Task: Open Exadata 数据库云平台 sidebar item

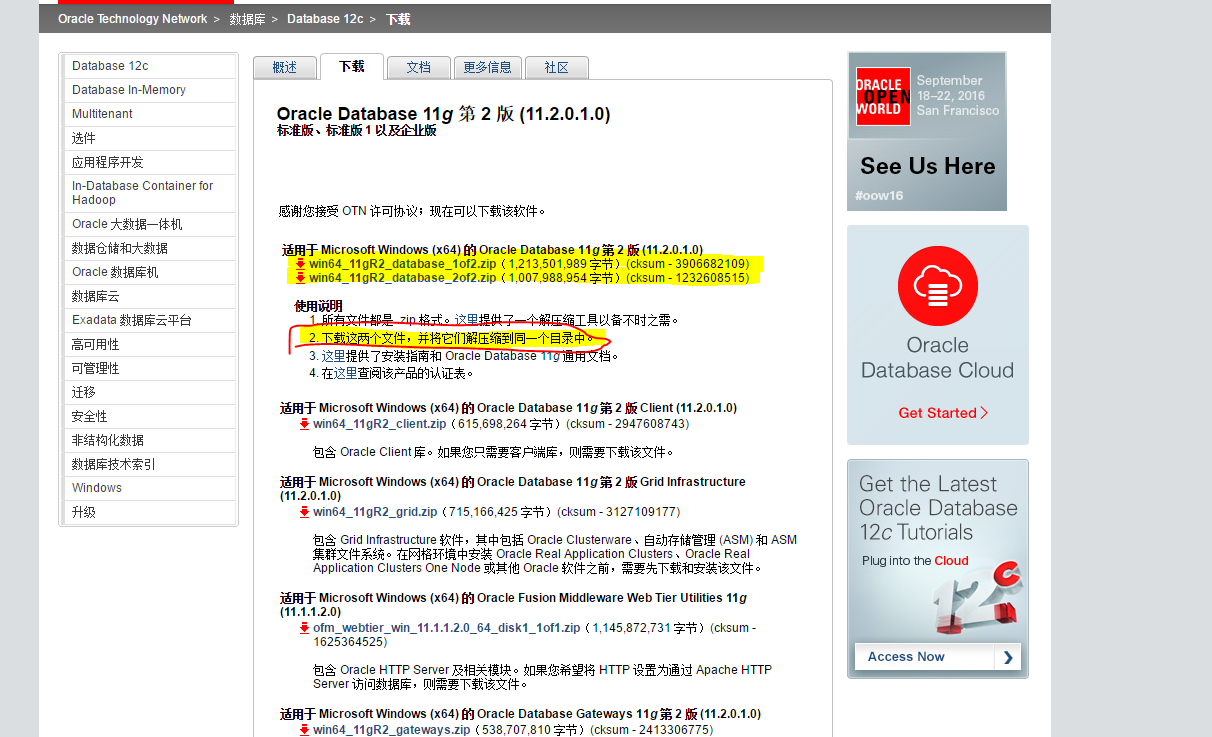Action: click(x=150, y=320)
